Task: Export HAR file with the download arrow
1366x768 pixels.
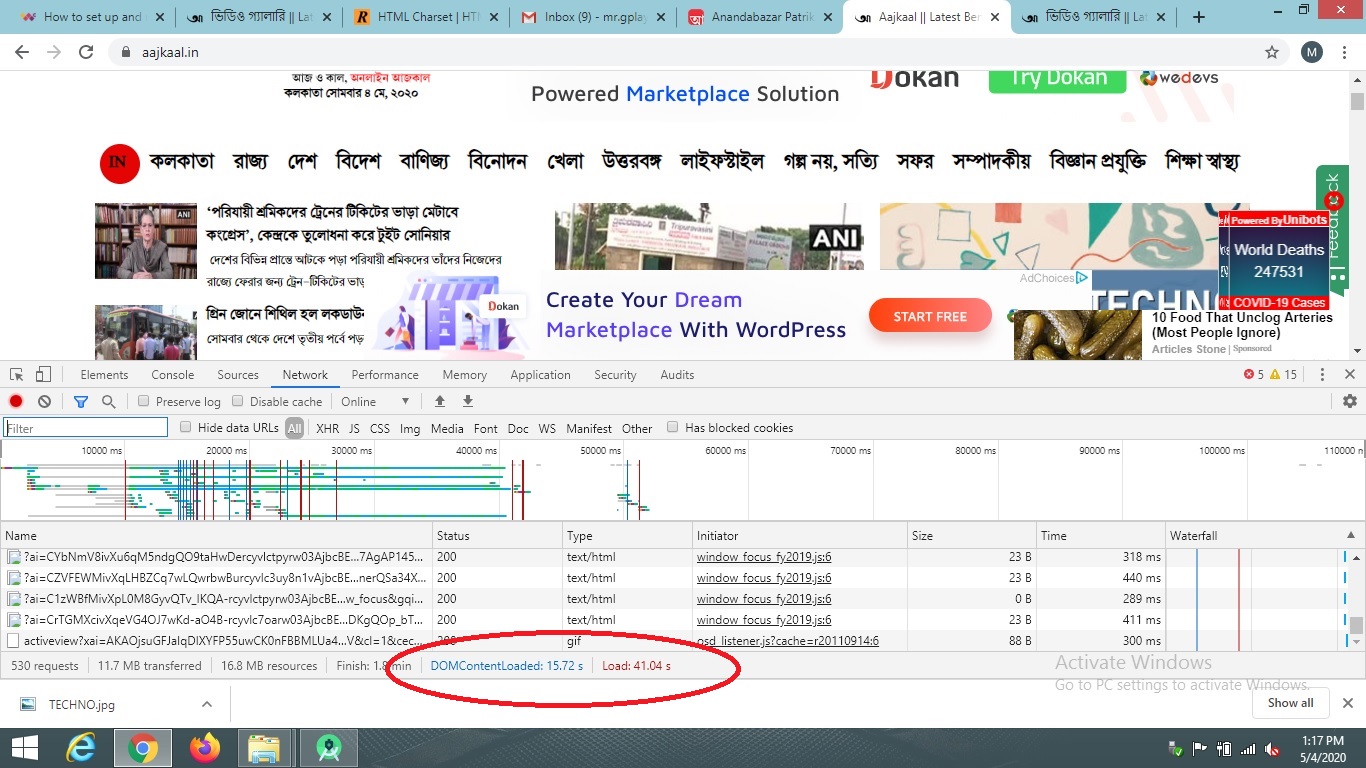Action: pyautogui.click(x=467, y=401)
